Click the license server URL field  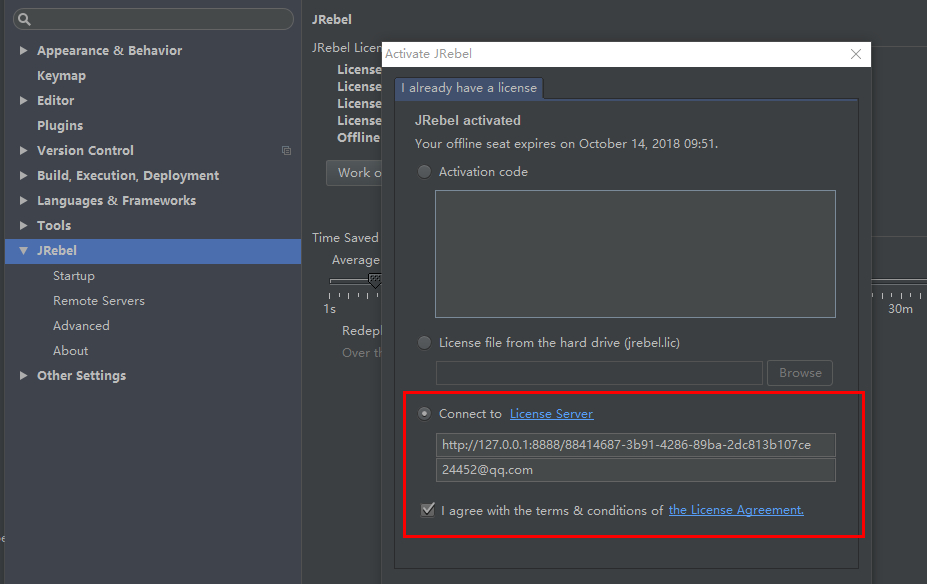(x=636, y=445)
